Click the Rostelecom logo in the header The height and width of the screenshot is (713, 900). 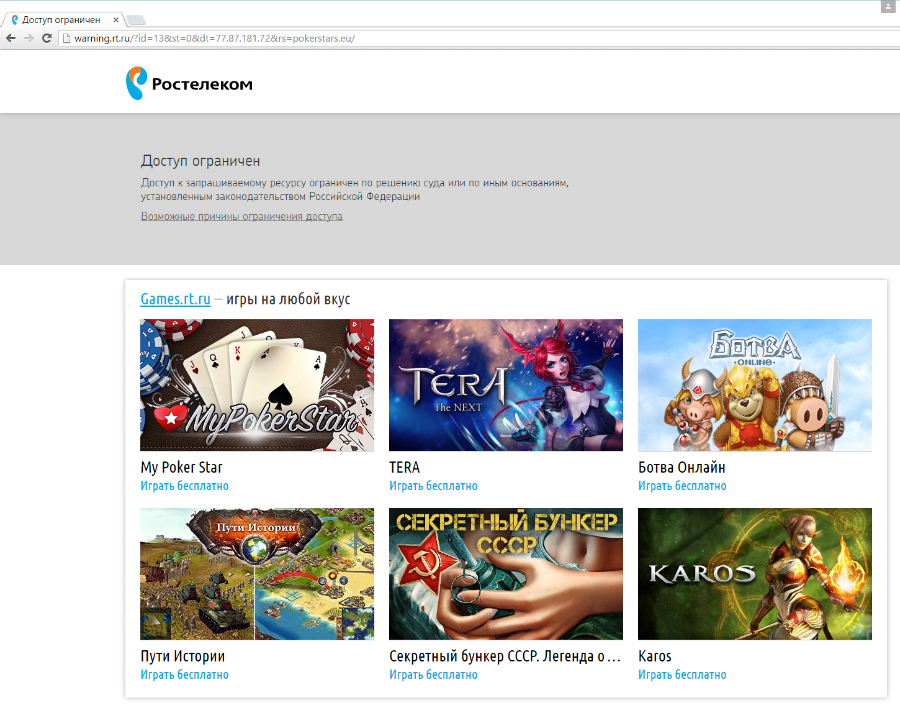(189, 83)
